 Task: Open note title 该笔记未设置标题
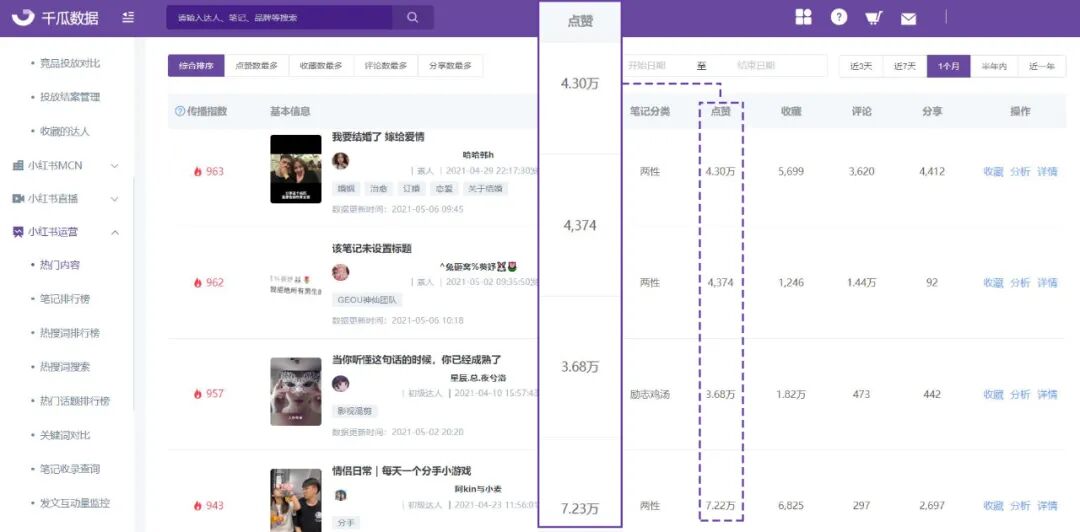pyautogui.click(x=372, y=248)
